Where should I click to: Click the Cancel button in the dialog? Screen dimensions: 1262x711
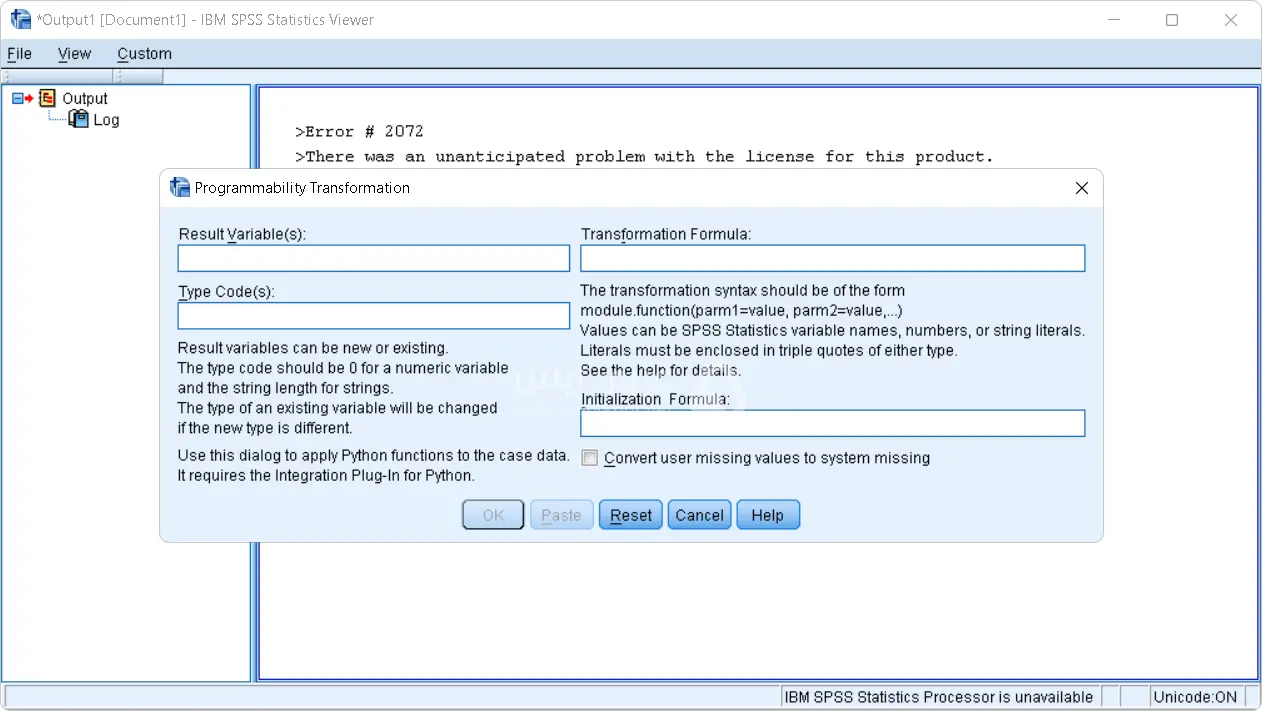coord(699,515)
